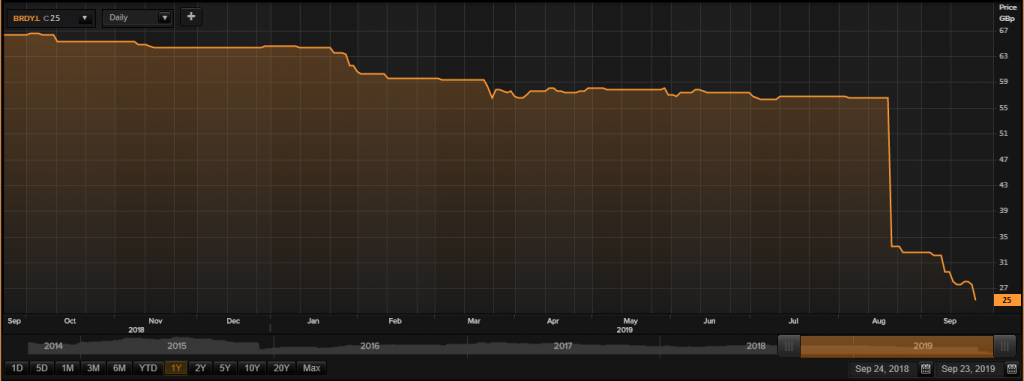The width and height of the screenshot is (1024, 381).
Task: Grab the right handle of the range slider
Action: coord(1004,346)
